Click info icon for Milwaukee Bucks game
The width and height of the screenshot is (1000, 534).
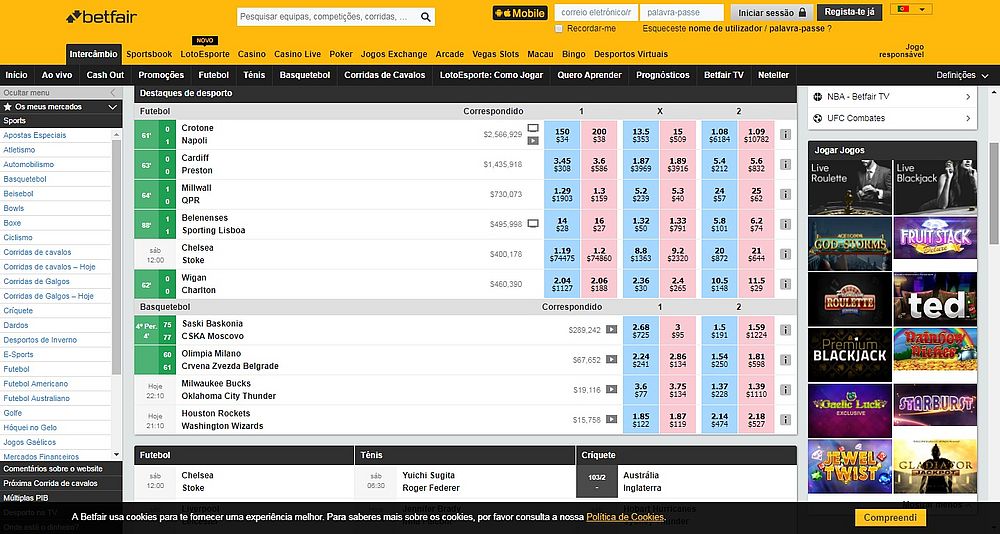786,390
